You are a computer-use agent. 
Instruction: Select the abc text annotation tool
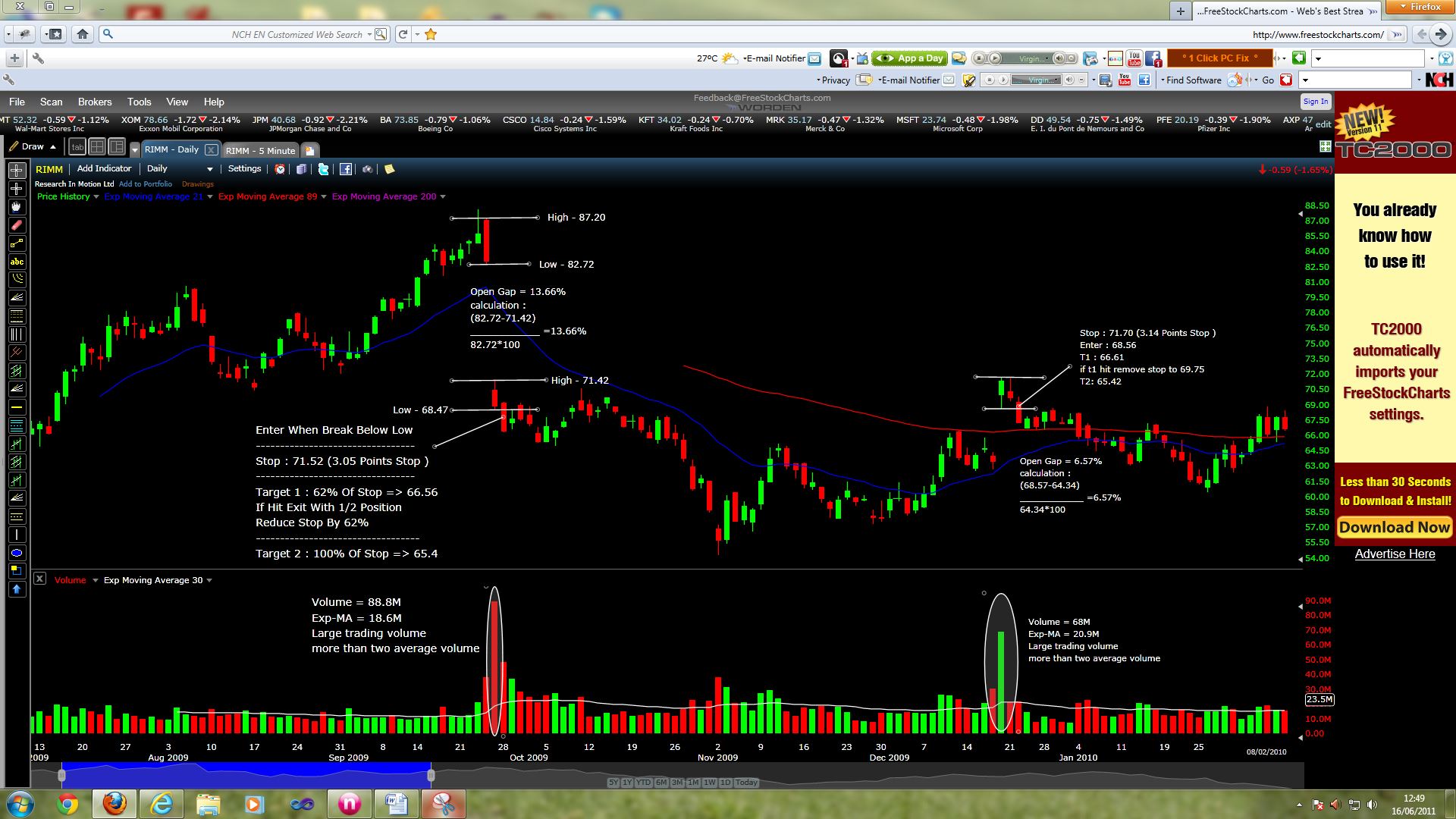(17, 262)
